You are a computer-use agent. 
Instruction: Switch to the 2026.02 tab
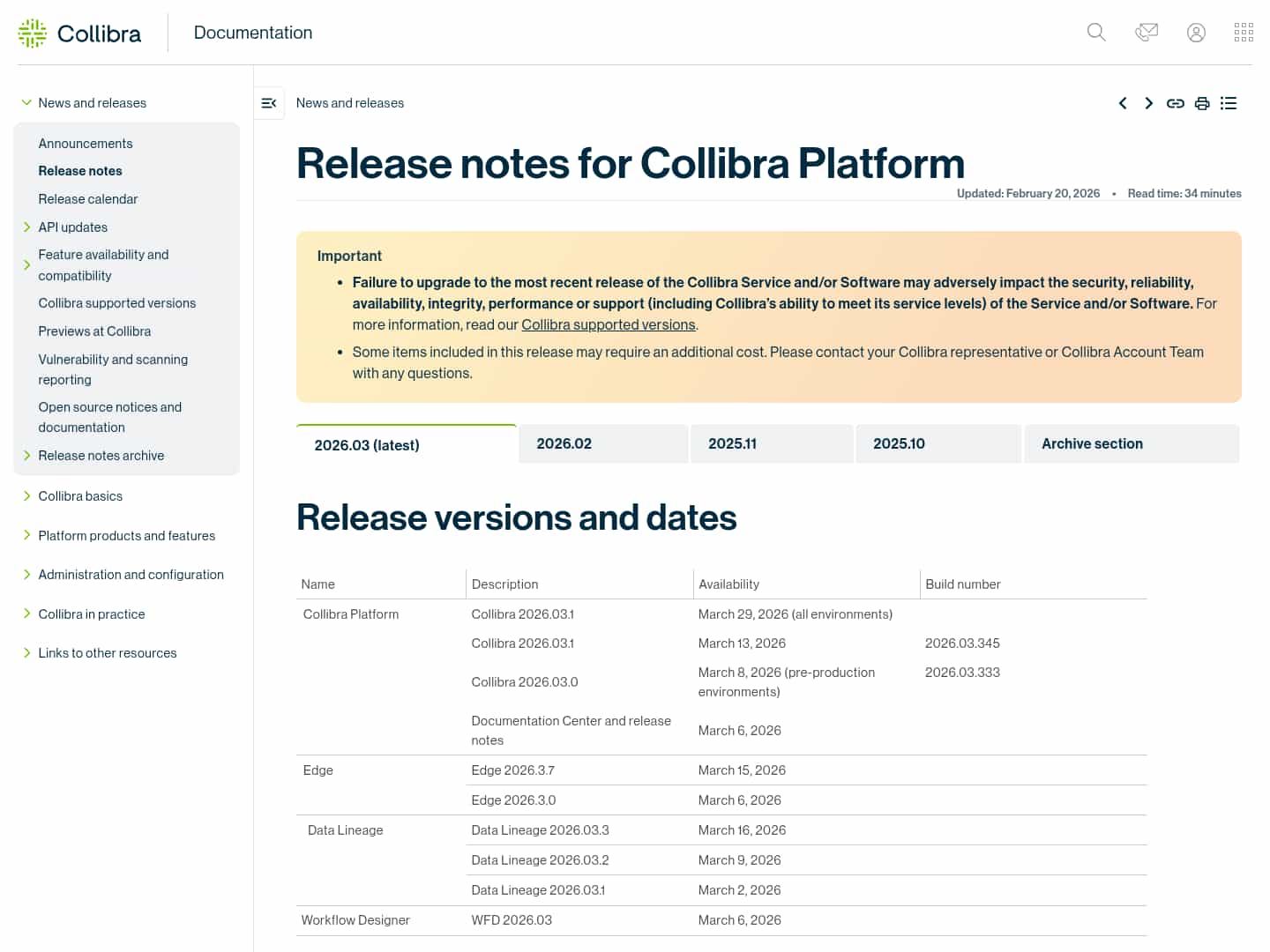click(564, 444)
